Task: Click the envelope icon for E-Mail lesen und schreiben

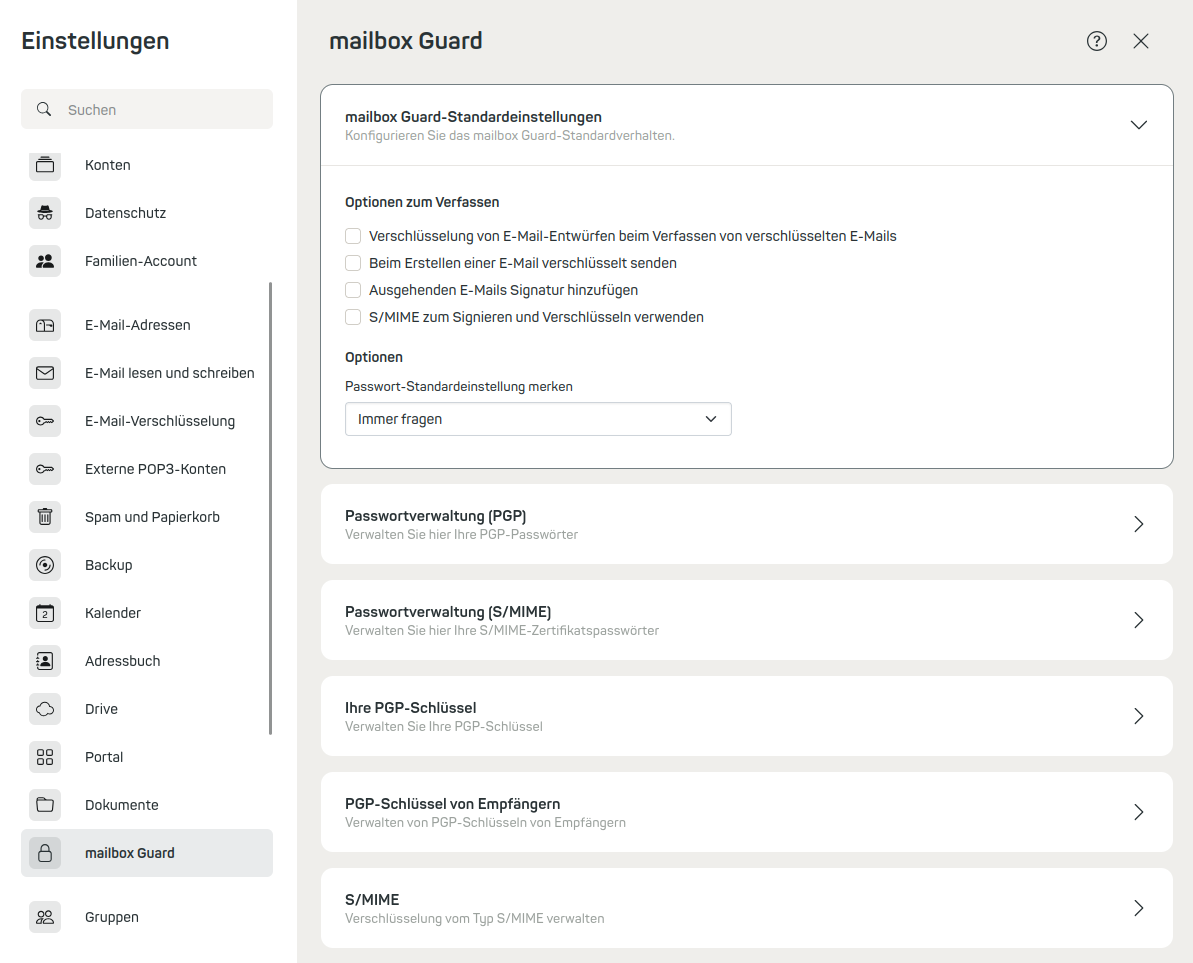Action: 45,373
